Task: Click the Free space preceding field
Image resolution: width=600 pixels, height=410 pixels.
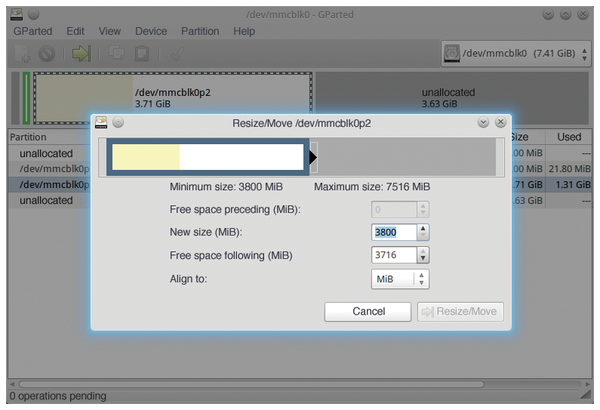Action: [394, 210]
